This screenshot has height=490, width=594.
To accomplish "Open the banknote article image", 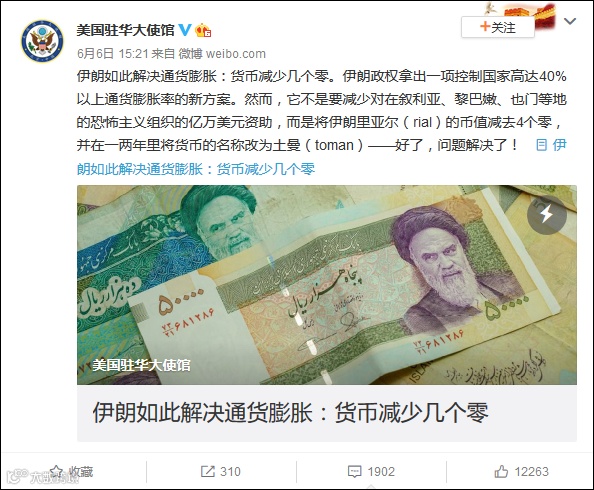I will (x=327, y=285).
